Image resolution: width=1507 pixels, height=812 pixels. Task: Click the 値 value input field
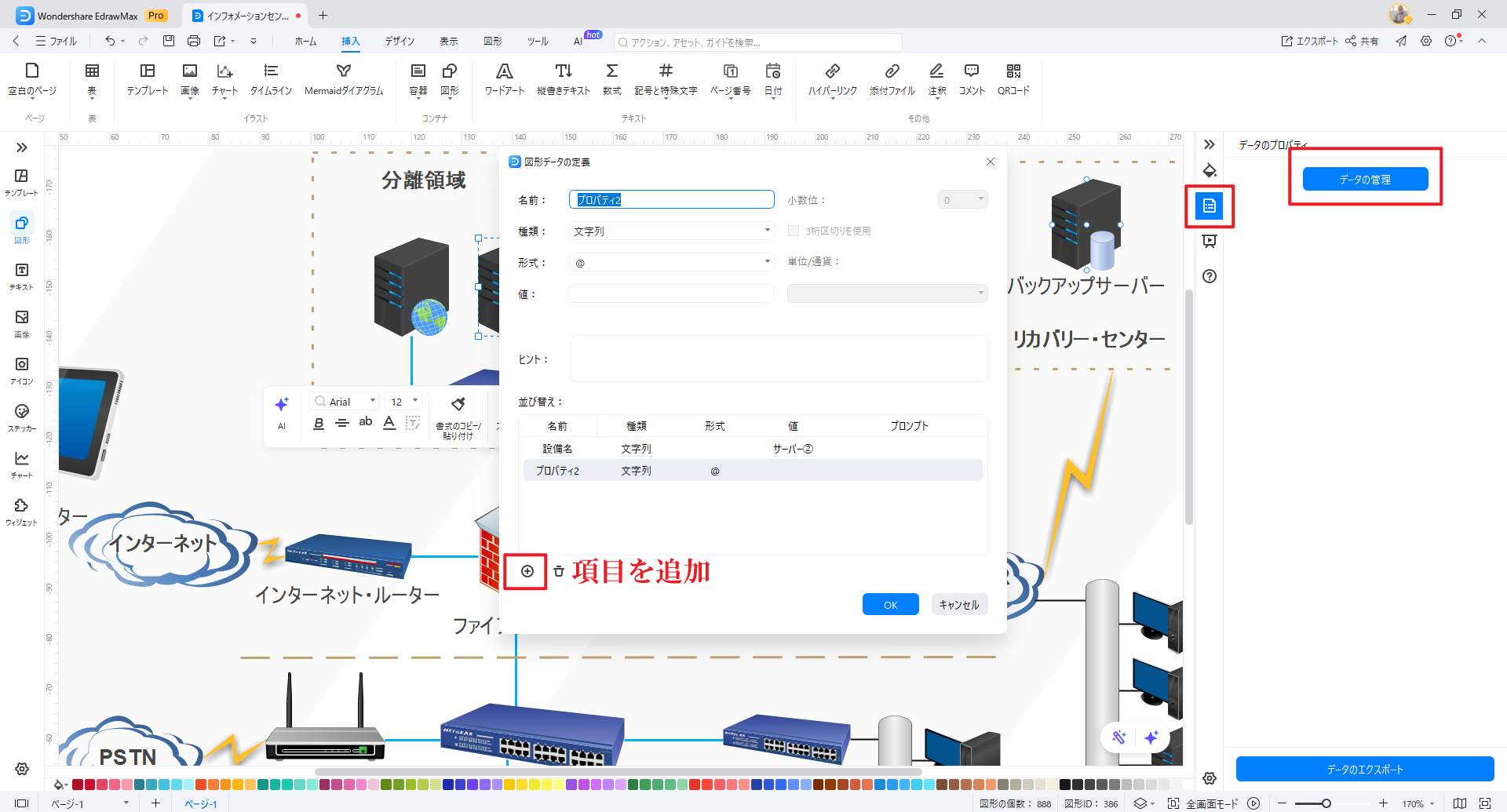(x=671, y=294)
